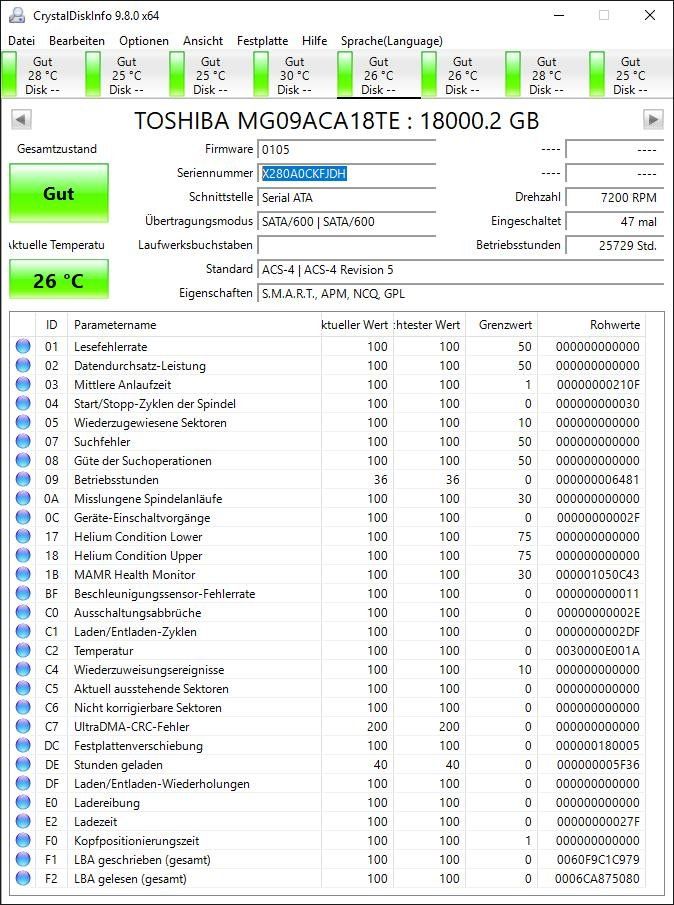Click the status orb for LBA gelesen (gesamt)
This screenshot has height=905, width=674.
23,878
